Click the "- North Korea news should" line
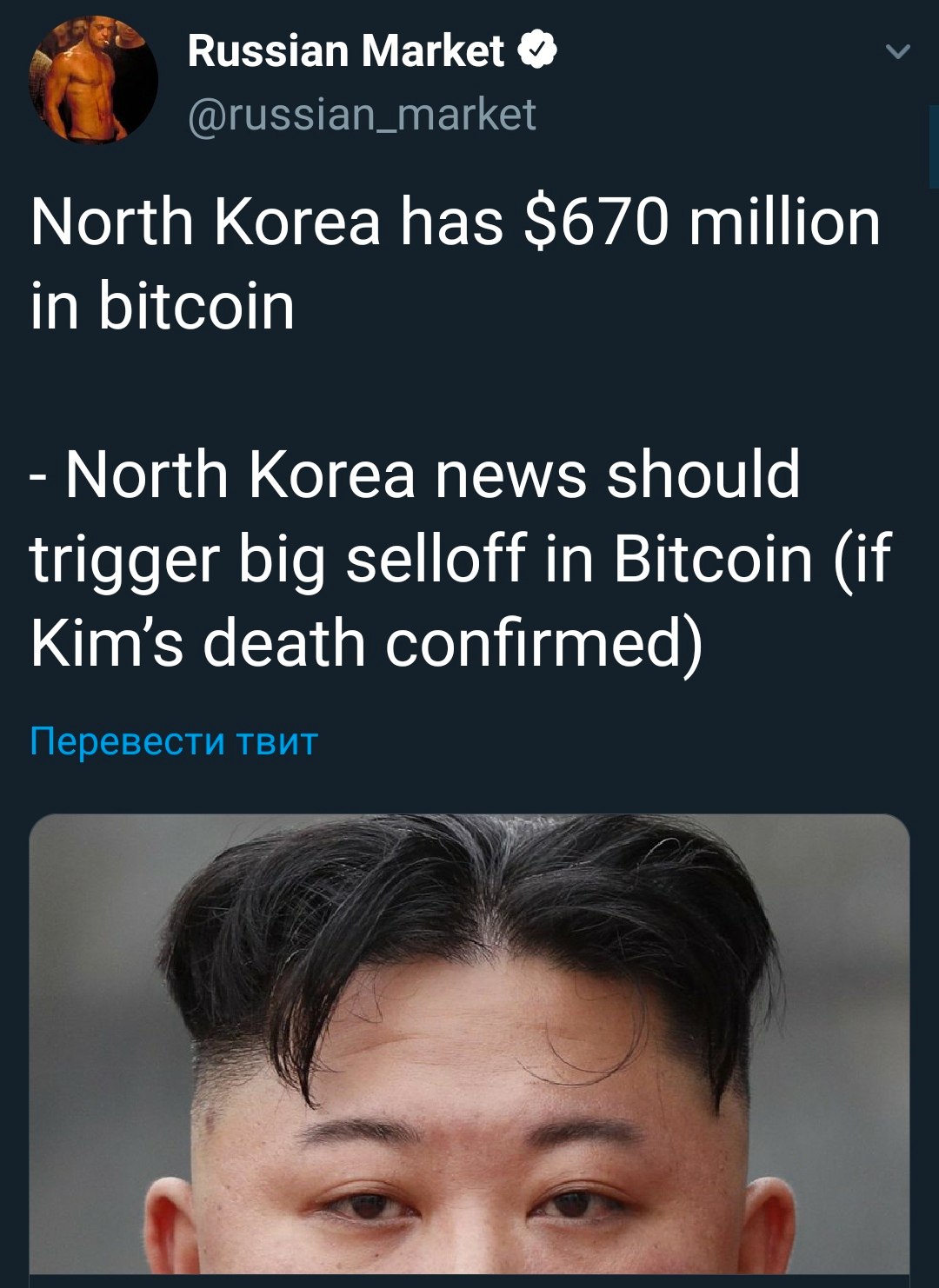This screenshot has width=939, height=1288. (x=416, y=475)
